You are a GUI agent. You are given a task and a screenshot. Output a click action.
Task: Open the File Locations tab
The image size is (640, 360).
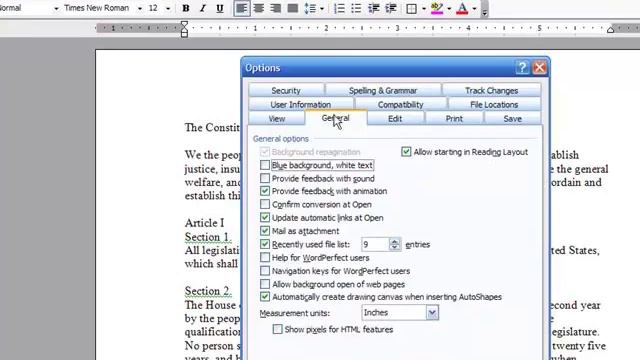pyautogui.click(x=494, y=104)
